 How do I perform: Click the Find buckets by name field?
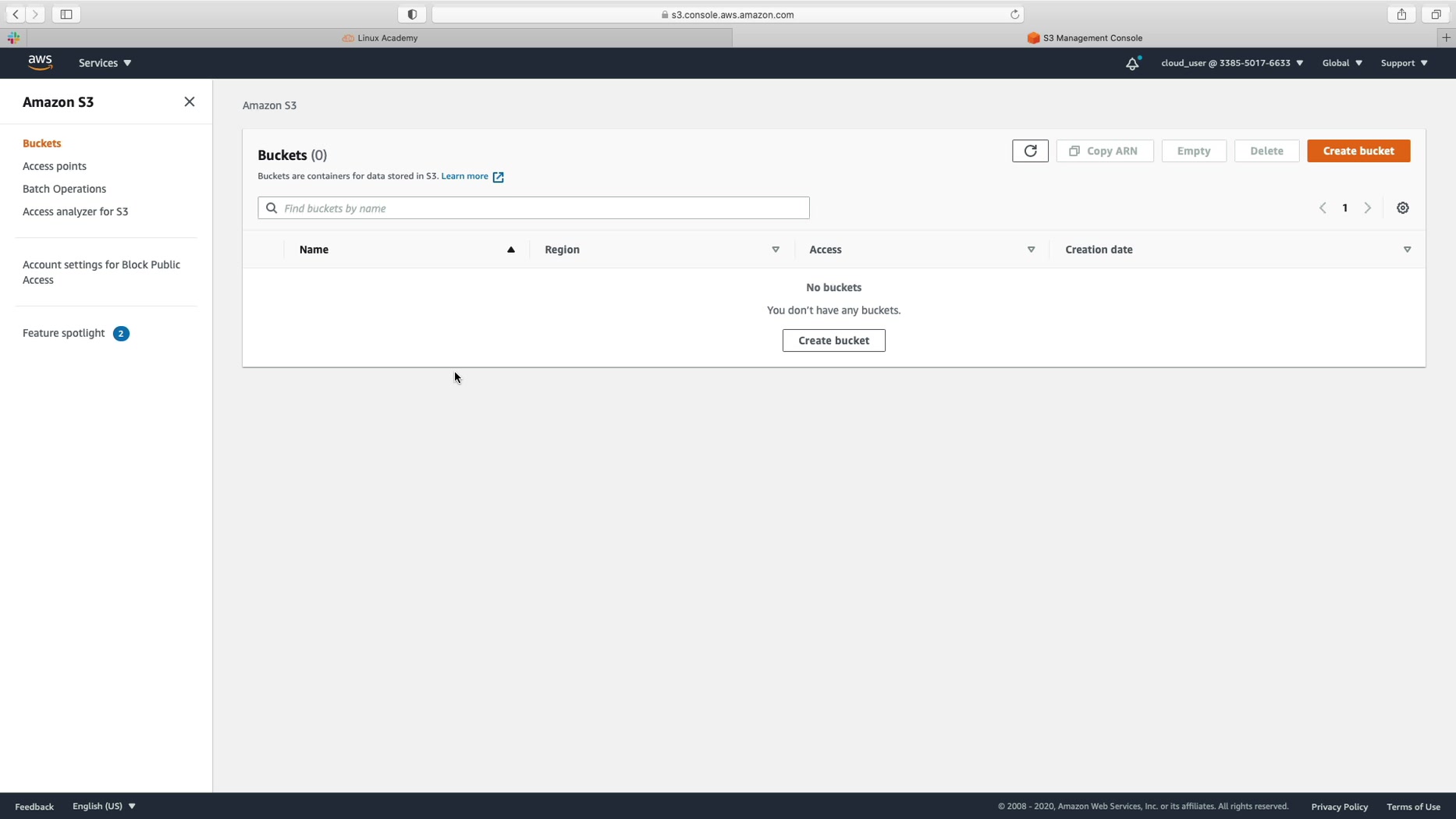[534, 208]
